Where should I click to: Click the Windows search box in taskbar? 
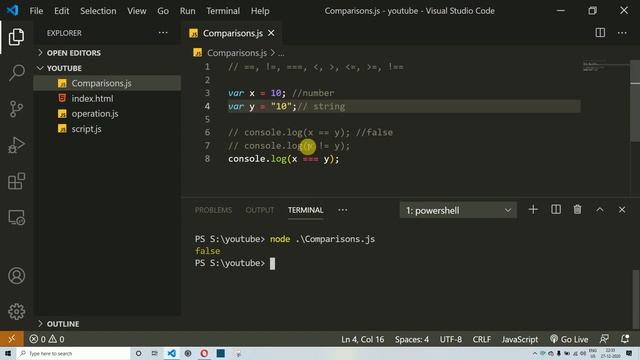point(73,353)
